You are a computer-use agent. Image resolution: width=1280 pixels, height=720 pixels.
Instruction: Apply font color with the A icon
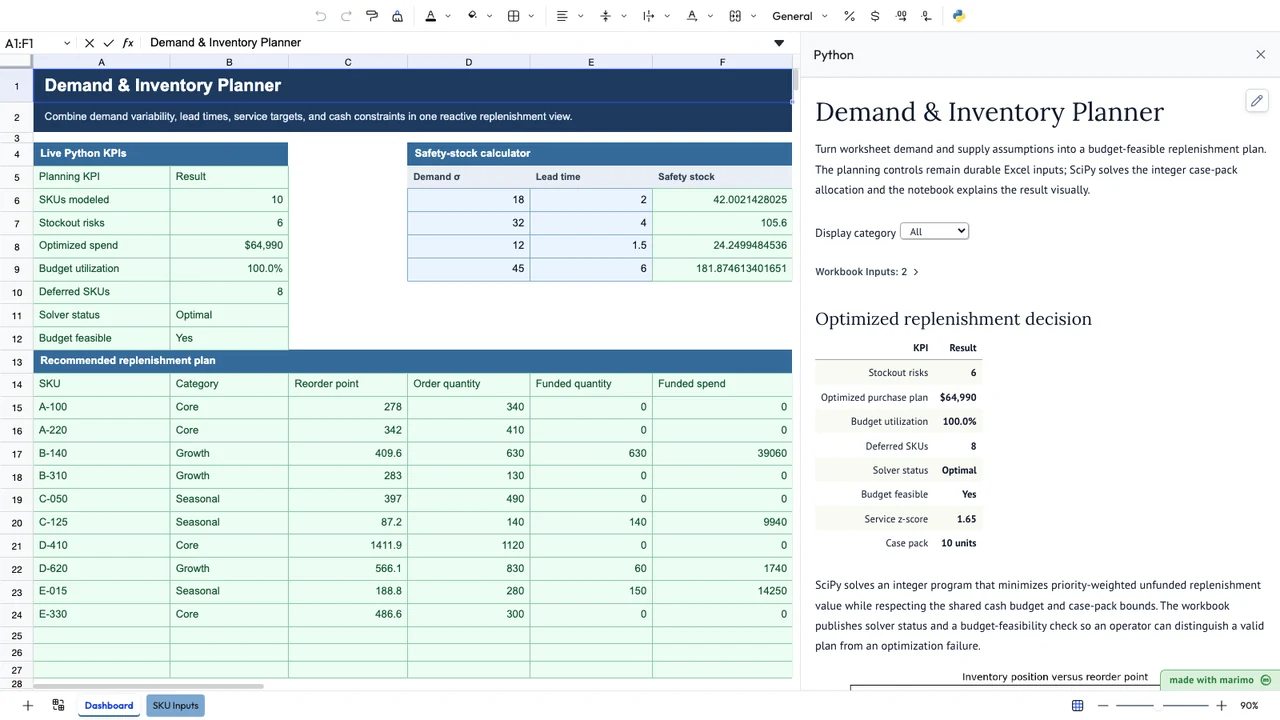pos(431,16)
